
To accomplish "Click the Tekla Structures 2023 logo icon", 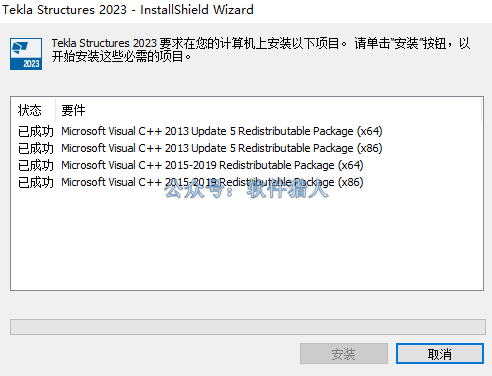I will (26, 54).
